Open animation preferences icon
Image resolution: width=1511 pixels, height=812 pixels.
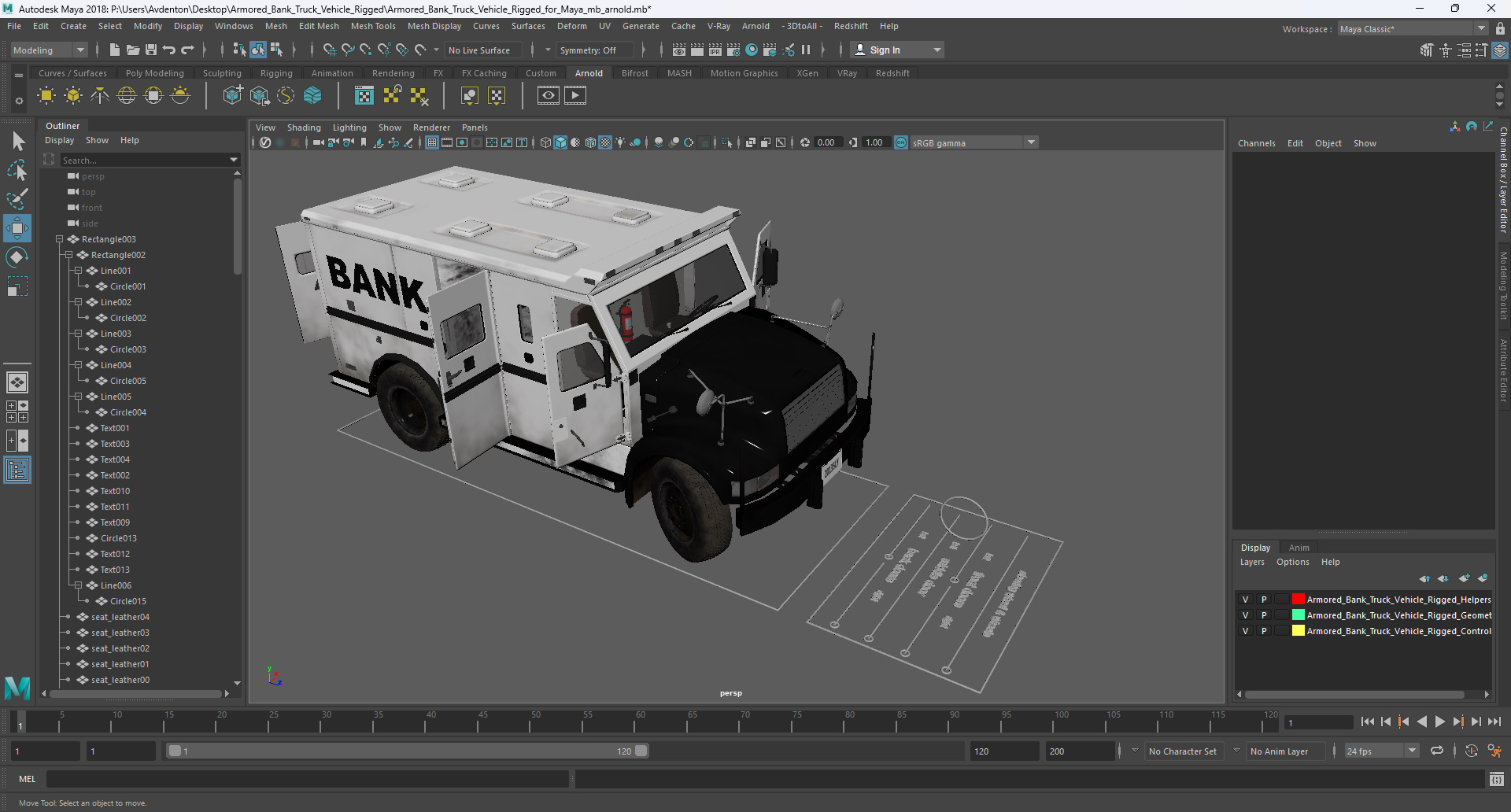1494,751
